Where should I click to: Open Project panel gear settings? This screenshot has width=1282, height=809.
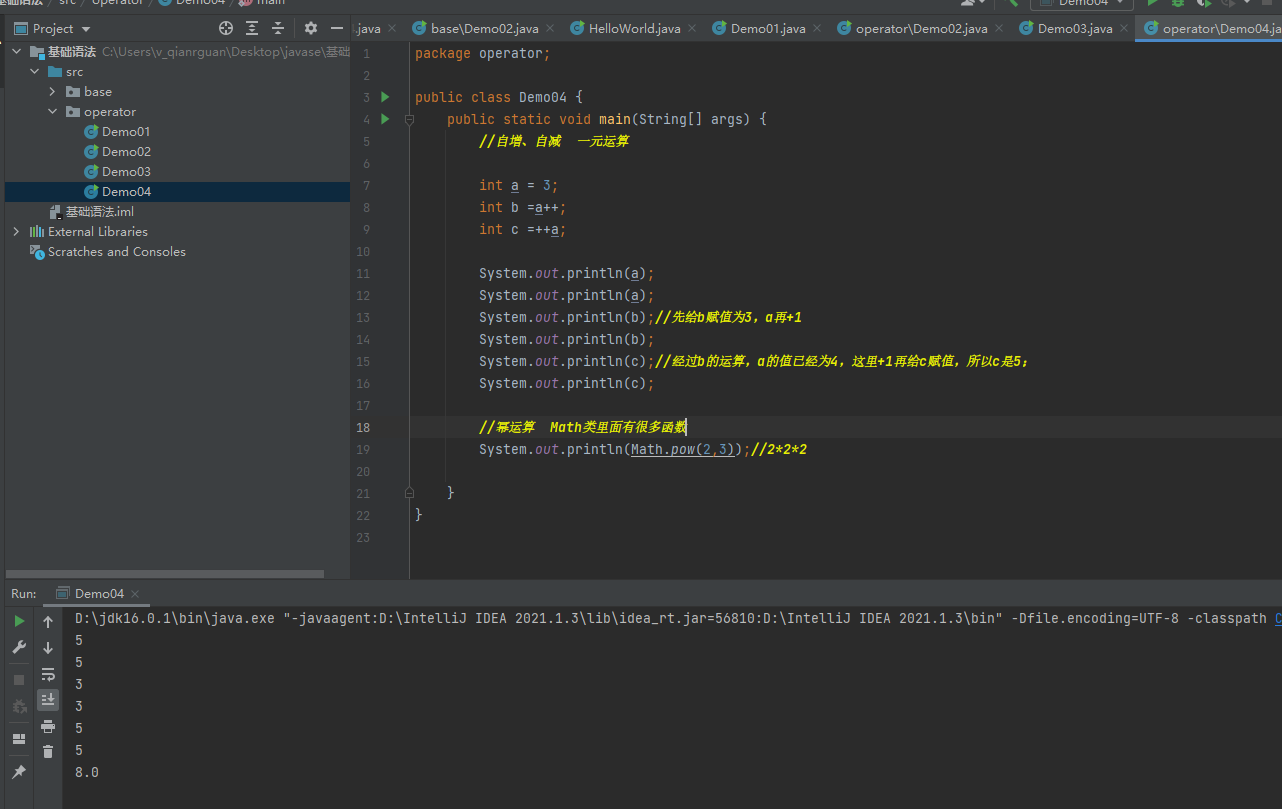[311, 29]
